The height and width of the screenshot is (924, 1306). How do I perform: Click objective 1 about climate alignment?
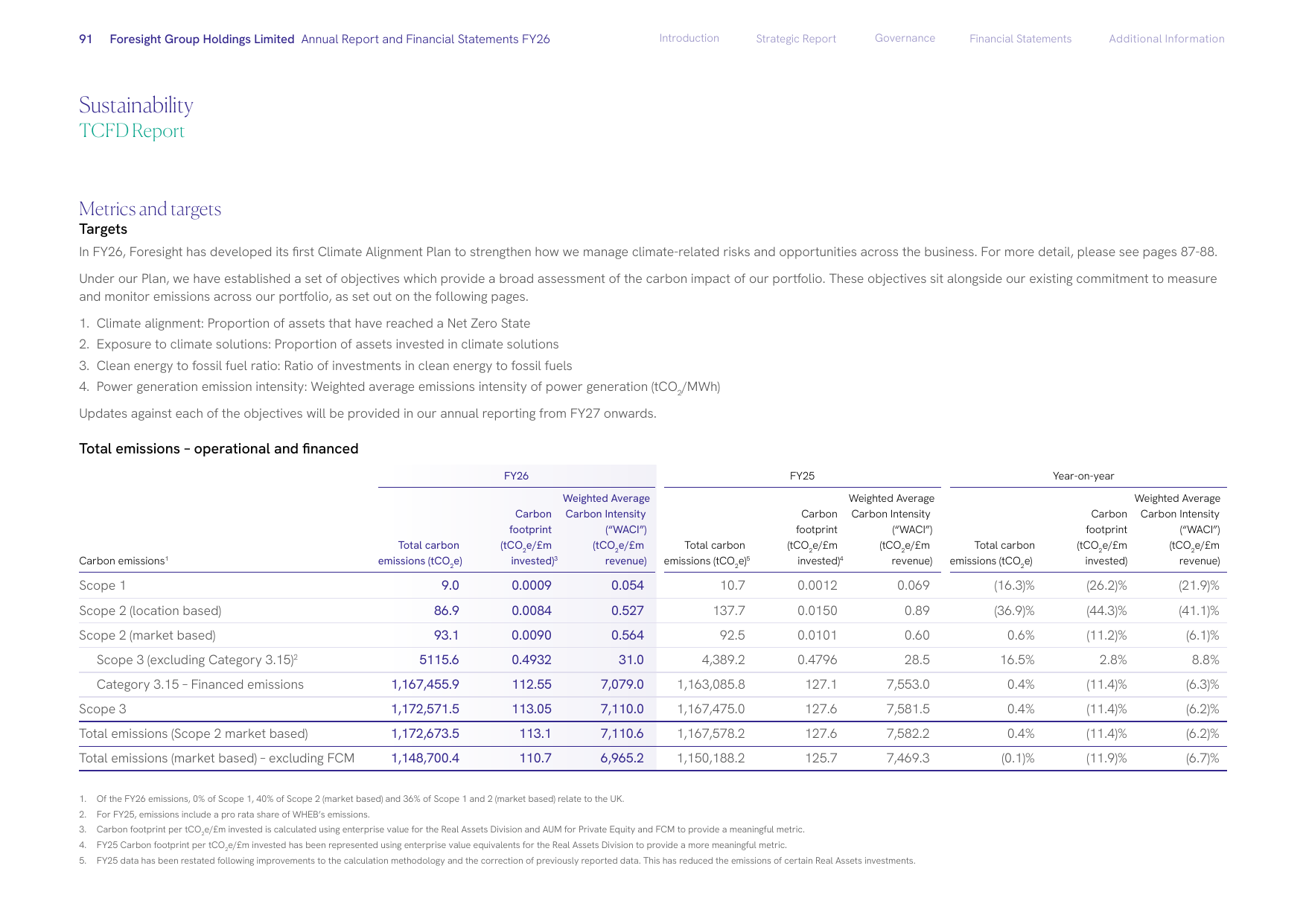pos(305,323)
